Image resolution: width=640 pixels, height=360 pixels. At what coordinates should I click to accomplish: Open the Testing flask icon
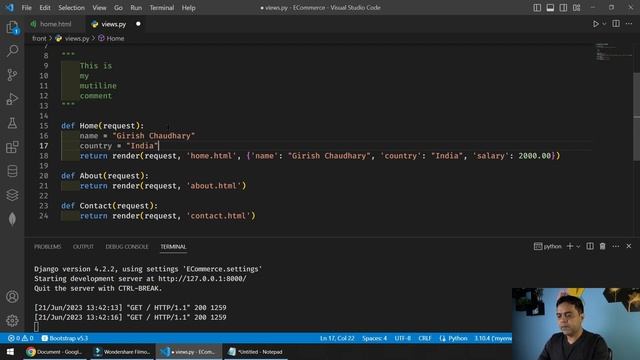tap(12, 123)
